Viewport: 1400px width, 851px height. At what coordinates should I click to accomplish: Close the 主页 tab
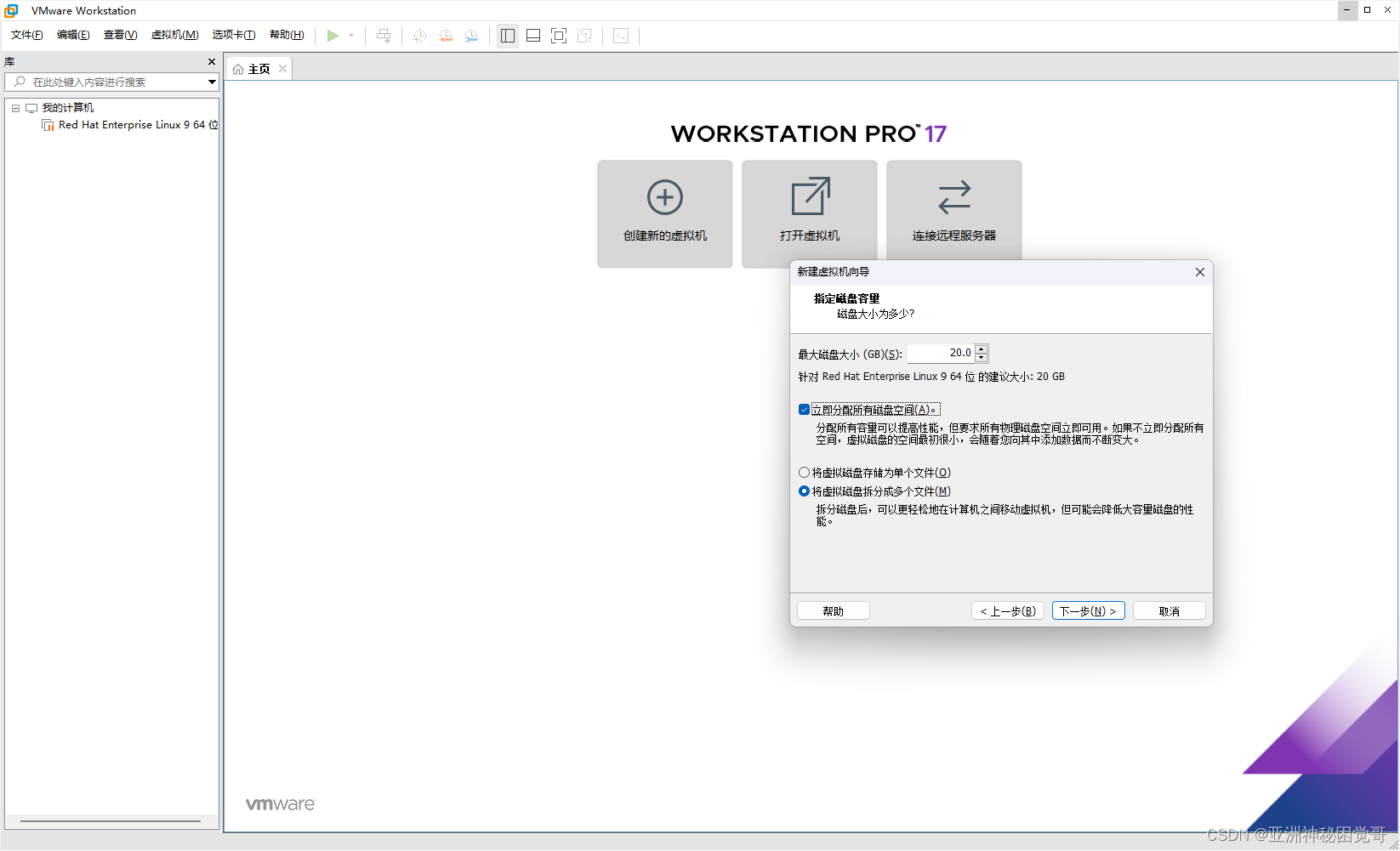point(282,69)
